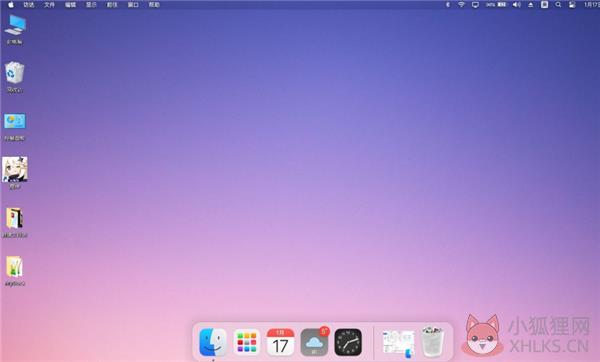Open the 文件 (File) menu

pos(49,5)
